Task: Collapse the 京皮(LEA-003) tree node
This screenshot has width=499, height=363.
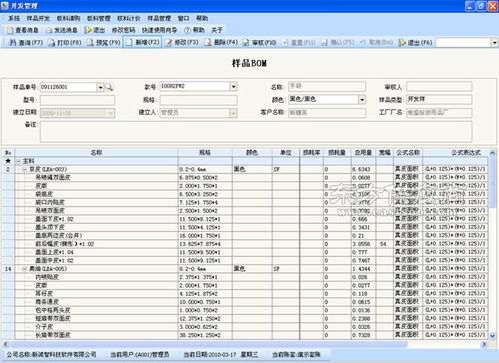Action: click(25, 169)
